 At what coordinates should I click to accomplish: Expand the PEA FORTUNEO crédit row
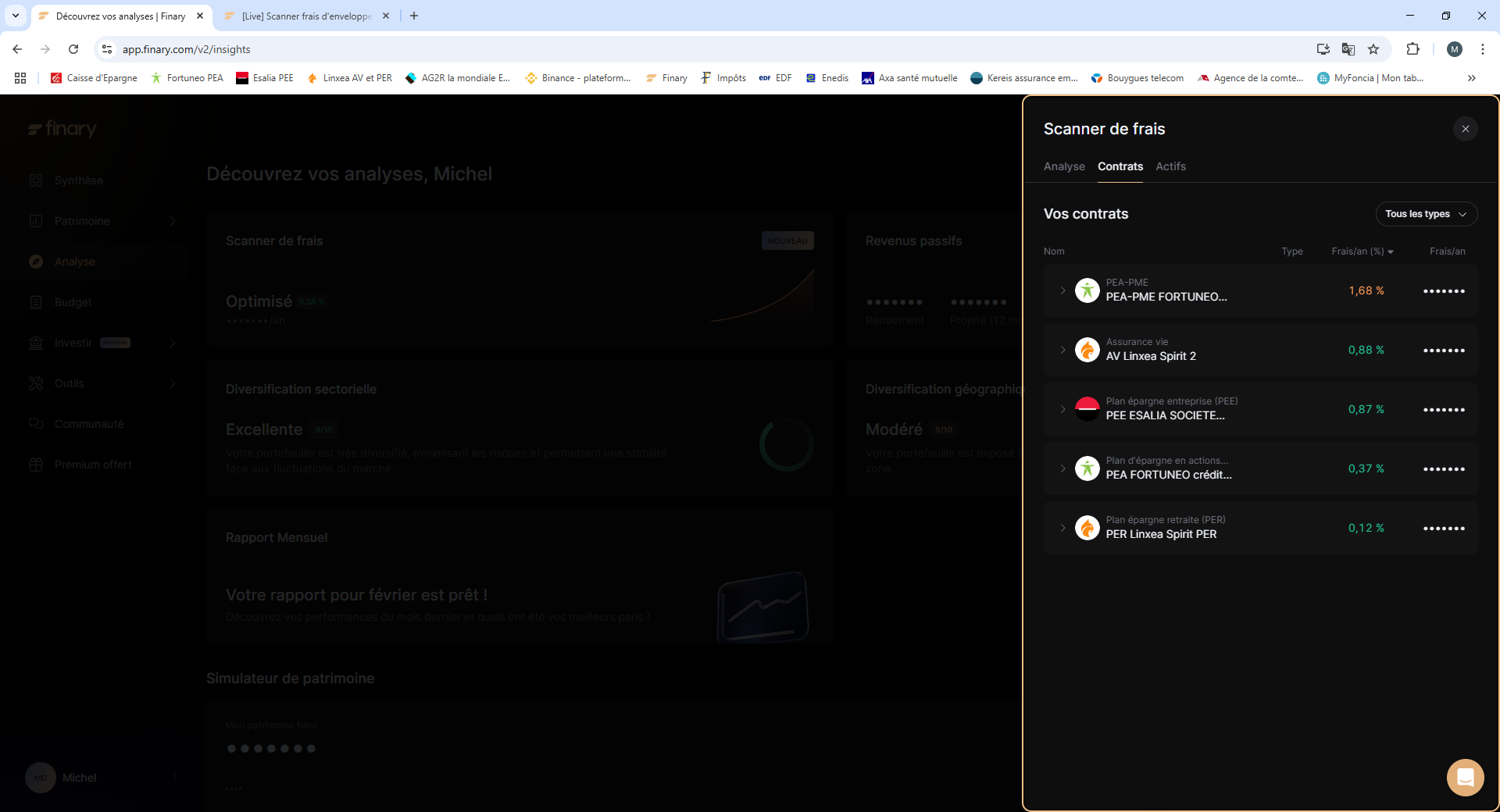coord(1062,468)
